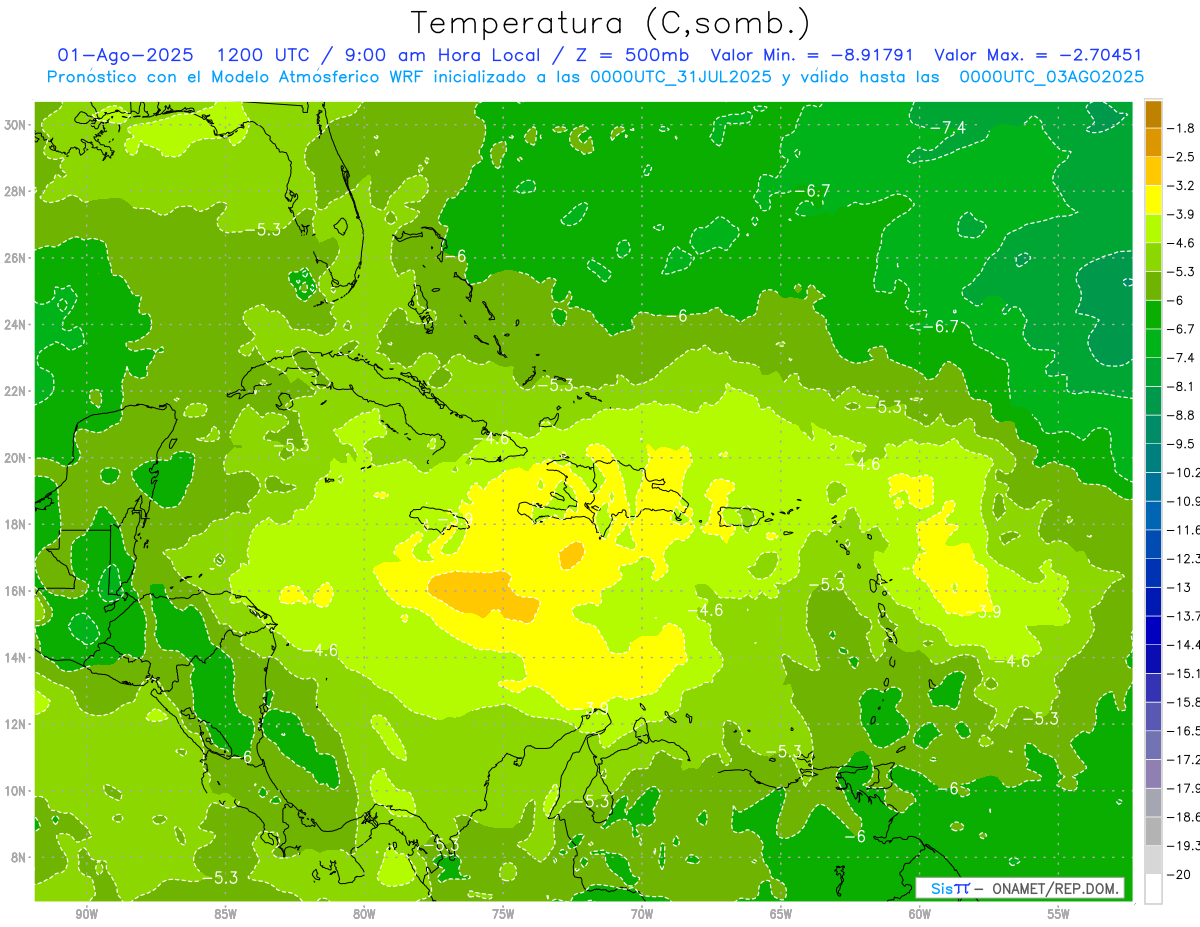Image resolution: width=1200 pixels, height=927 pixels.
Task: Click the yellow colorbar swatch between -3.2 and -3.9
Action: 1153,200
